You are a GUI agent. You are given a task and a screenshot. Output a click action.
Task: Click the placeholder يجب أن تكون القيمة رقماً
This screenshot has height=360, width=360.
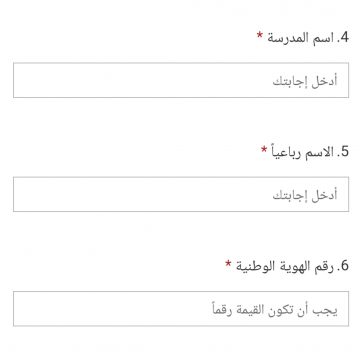coord(274,310)
